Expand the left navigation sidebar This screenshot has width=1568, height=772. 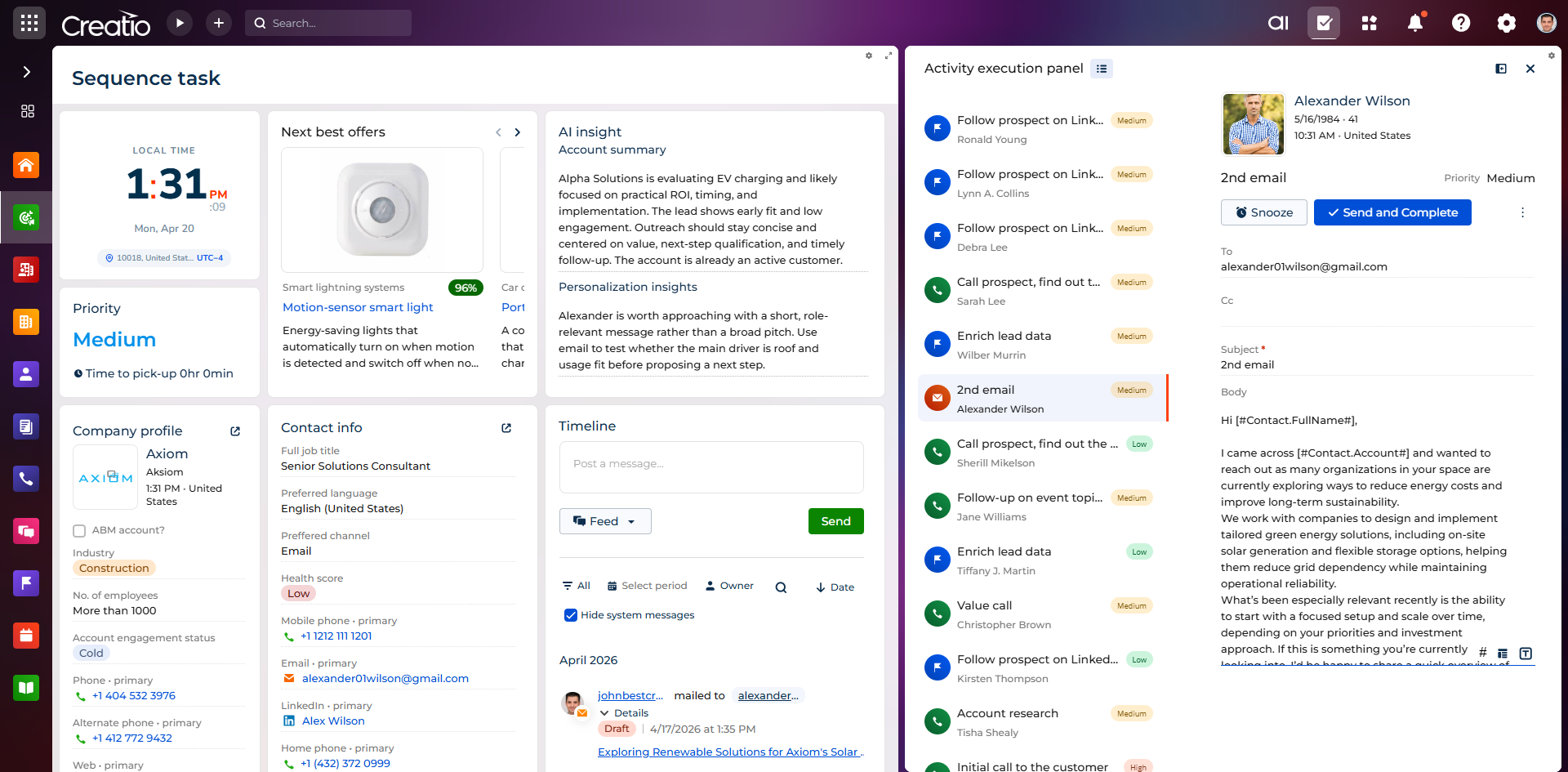(26, 72)
